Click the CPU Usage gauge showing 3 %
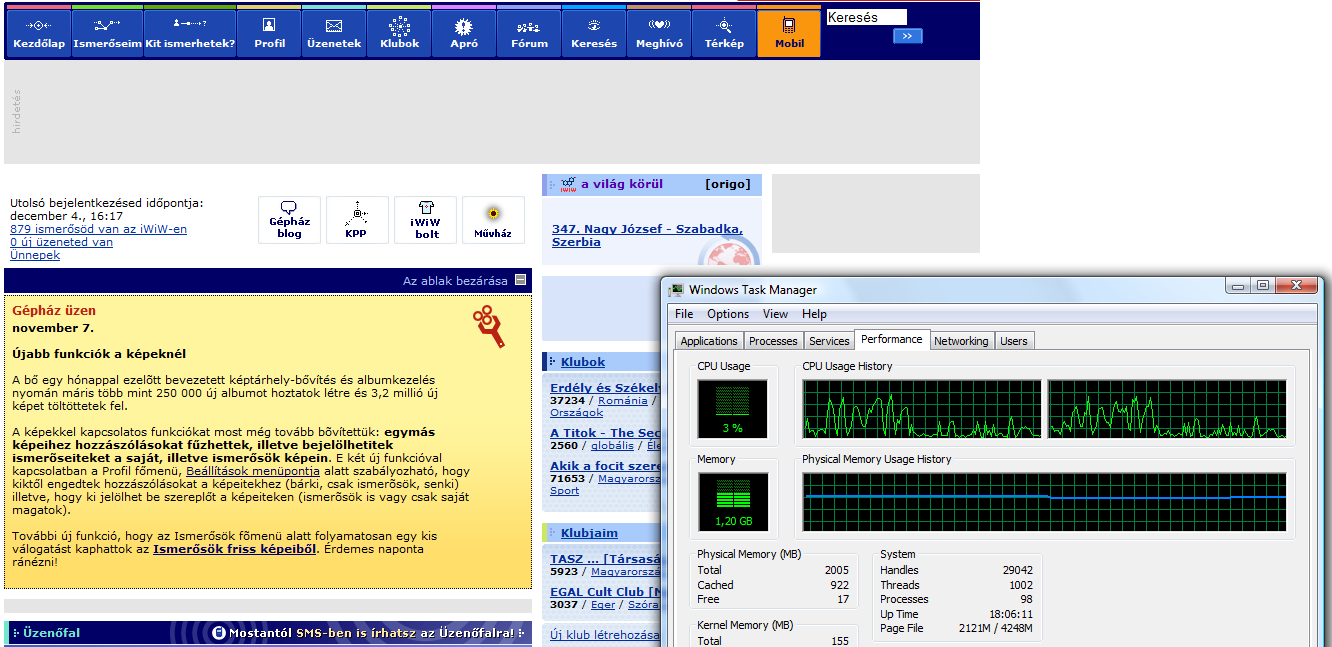 click(733, 408)
